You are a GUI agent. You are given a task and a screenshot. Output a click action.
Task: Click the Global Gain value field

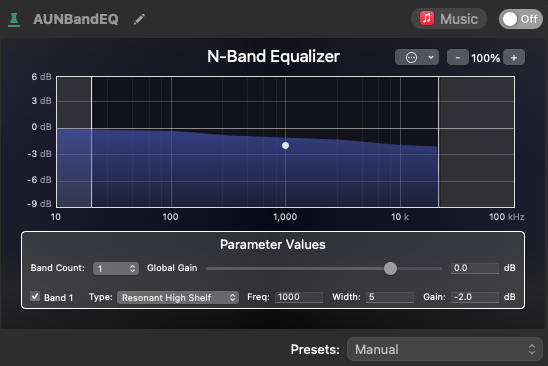(475, 268)
